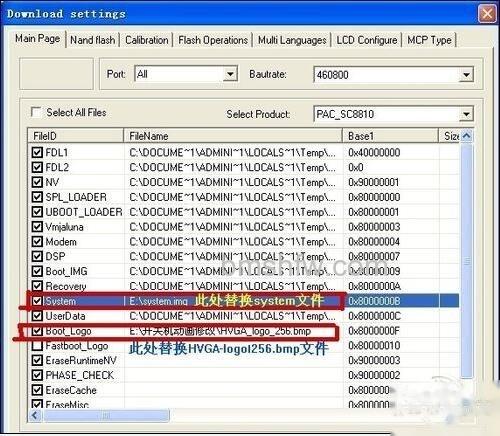Click the vertical scrollbar thumb of file list

(467, 261)
